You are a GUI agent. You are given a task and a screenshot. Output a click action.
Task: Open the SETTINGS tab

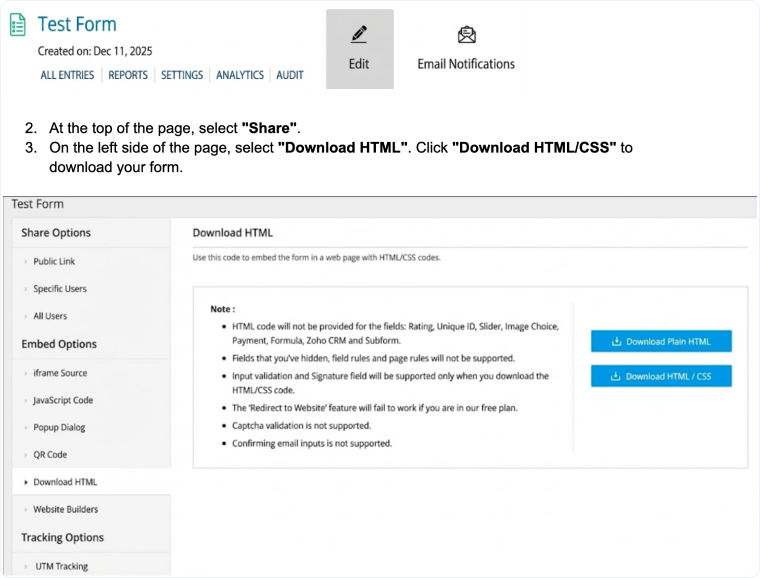point(182,75)
